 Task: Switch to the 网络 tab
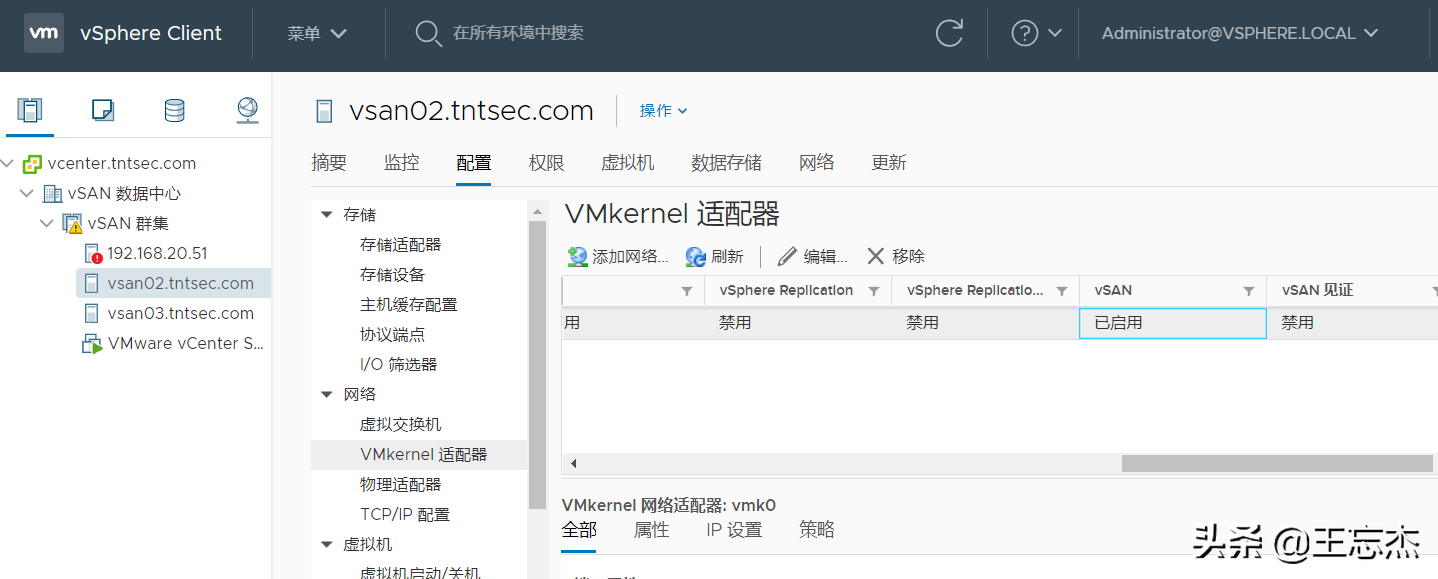pos(817,163)
